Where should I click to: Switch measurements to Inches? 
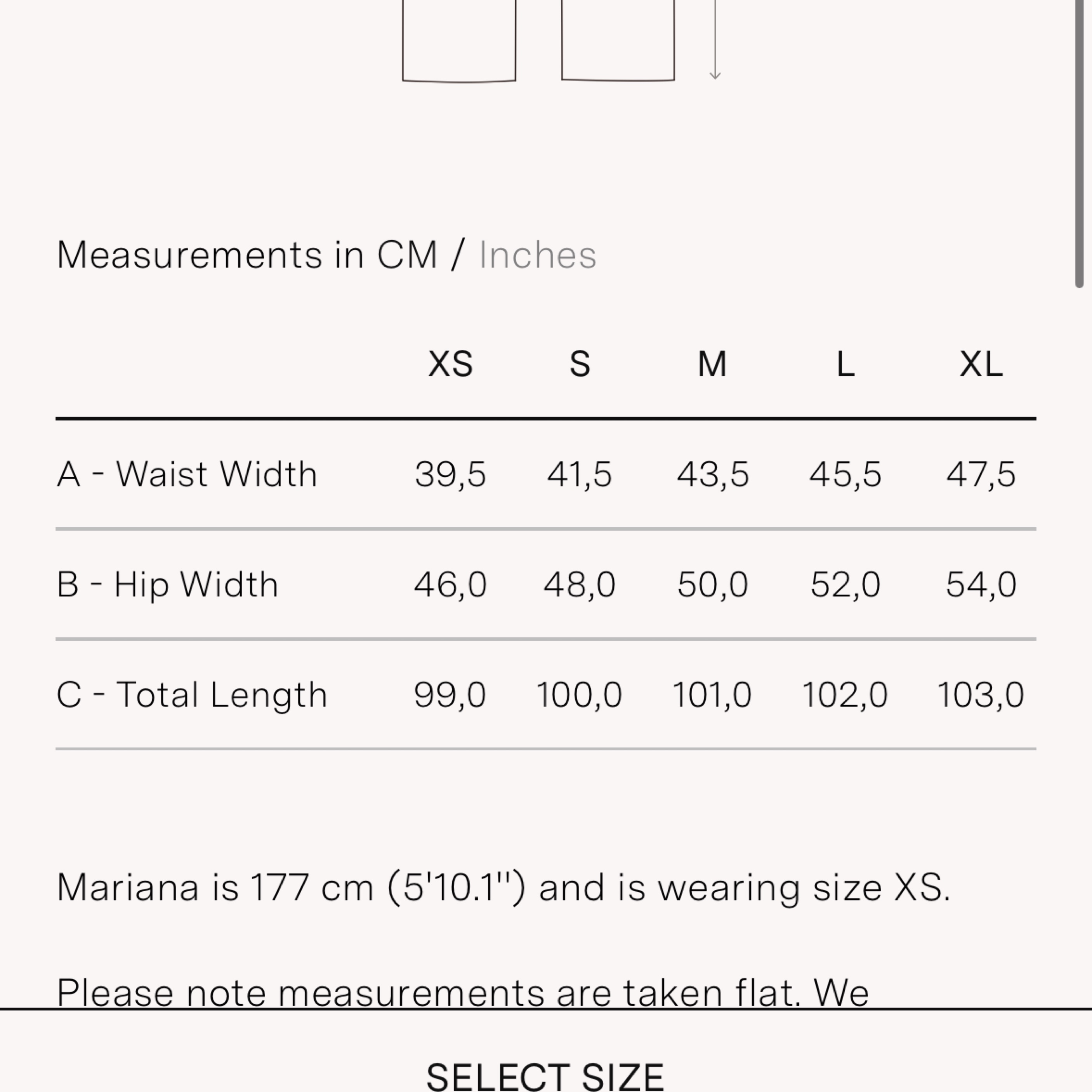coord(537,255)
